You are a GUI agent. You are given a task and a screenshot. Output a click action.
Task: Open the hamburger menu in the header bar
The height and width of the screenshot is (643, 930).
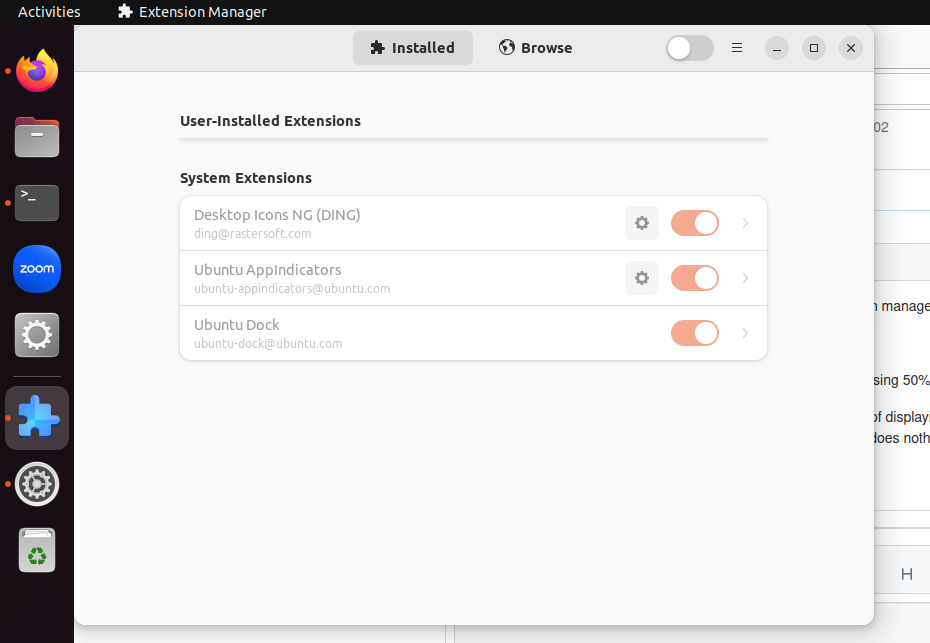click(737, 47)
